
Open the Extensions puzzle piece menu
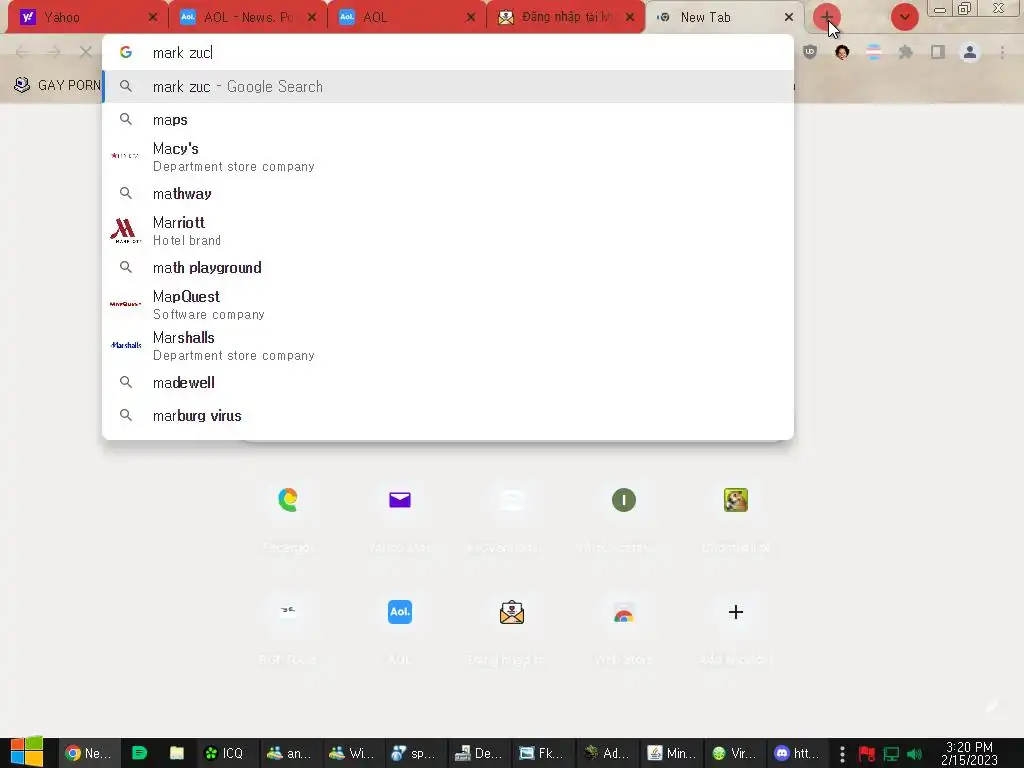pos(906,52)
